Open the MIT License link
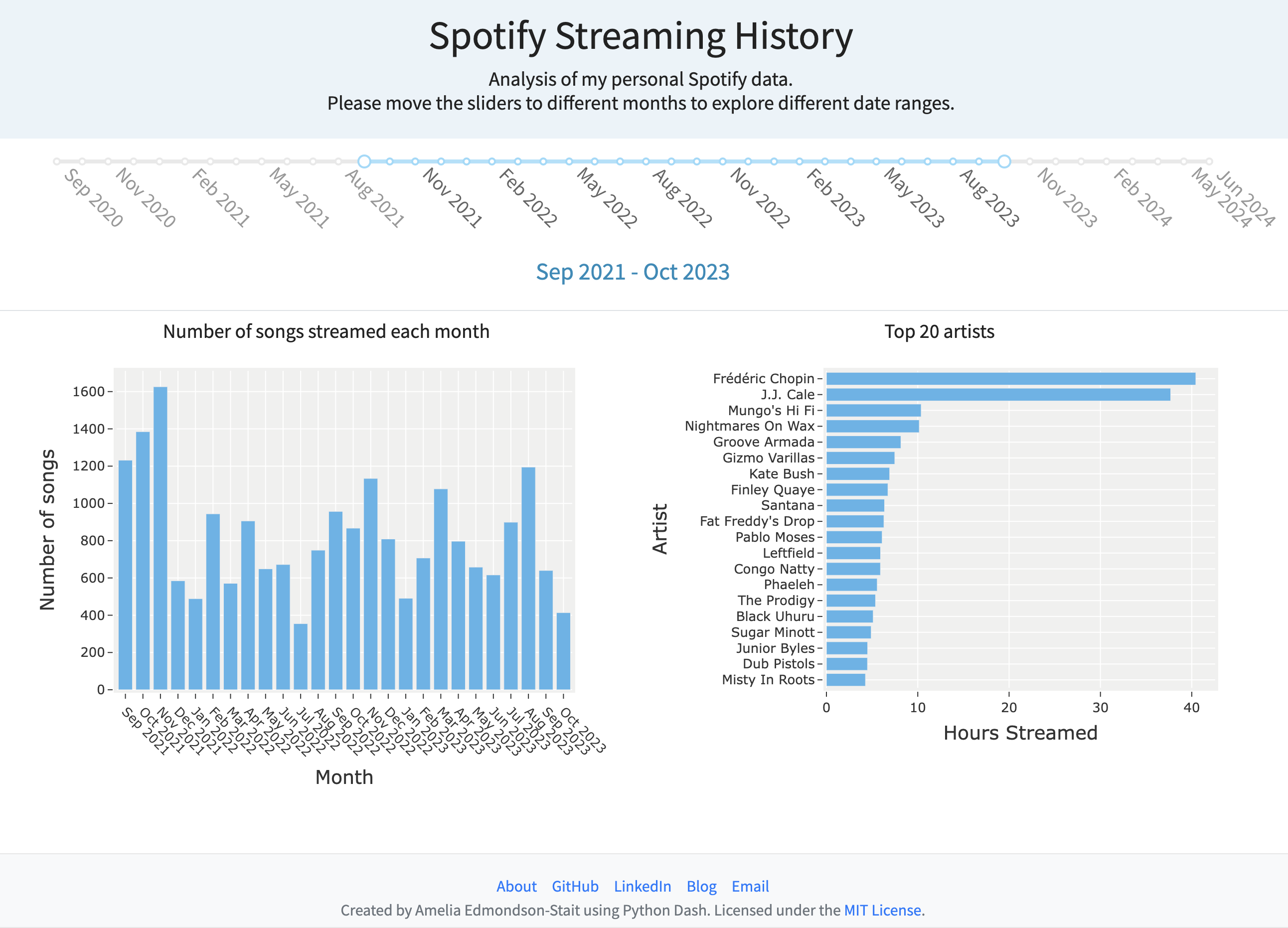 (883, 910)
